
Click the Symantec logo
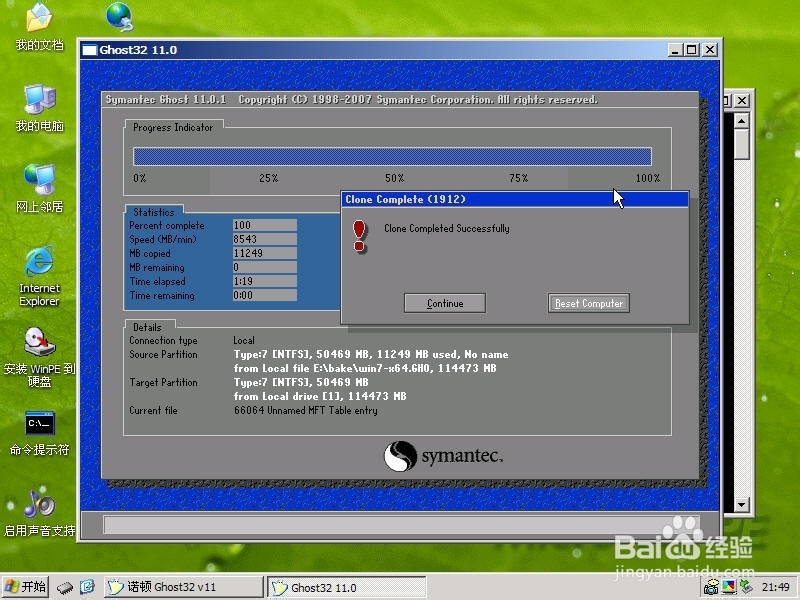click(443, 456)
